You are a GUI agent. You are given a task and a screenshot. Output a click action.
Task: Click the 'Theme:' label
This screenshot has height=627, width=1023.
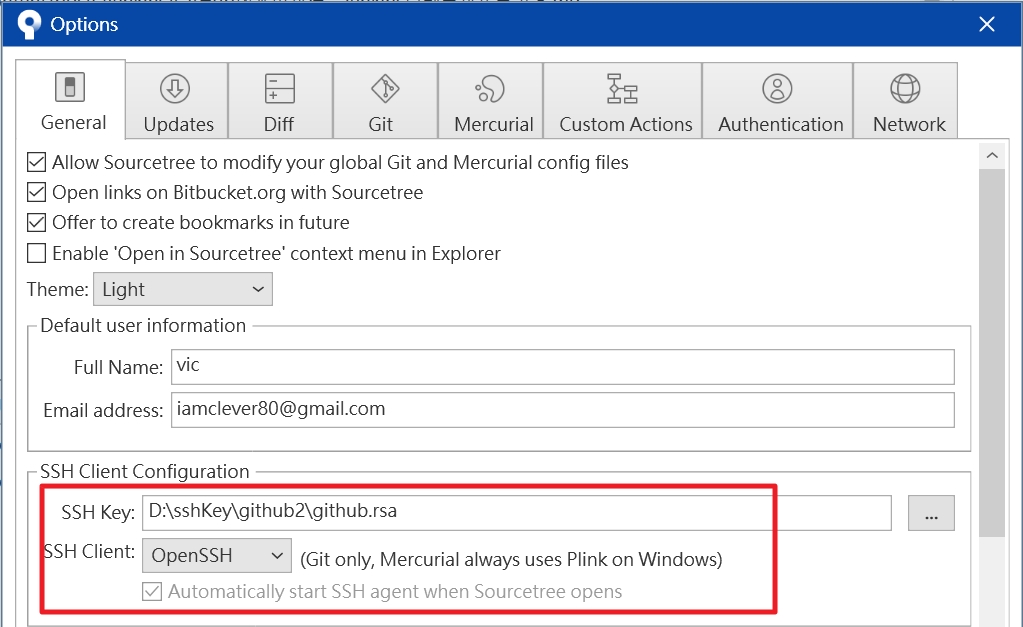point(57,289)
